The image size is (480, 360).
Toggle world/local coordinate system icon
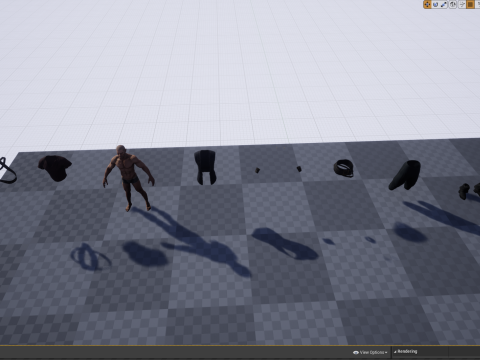pyautogui.click(x=453, y=4)
